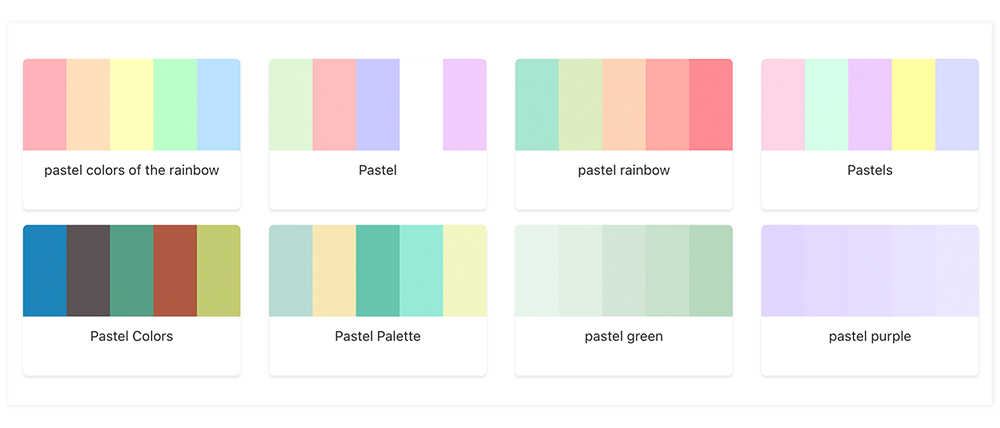This screenshot has height=428, width=1000.
Task: Select the light blue swatch in 'pastel colors of the rainbow'
Action: click(218, 104)
